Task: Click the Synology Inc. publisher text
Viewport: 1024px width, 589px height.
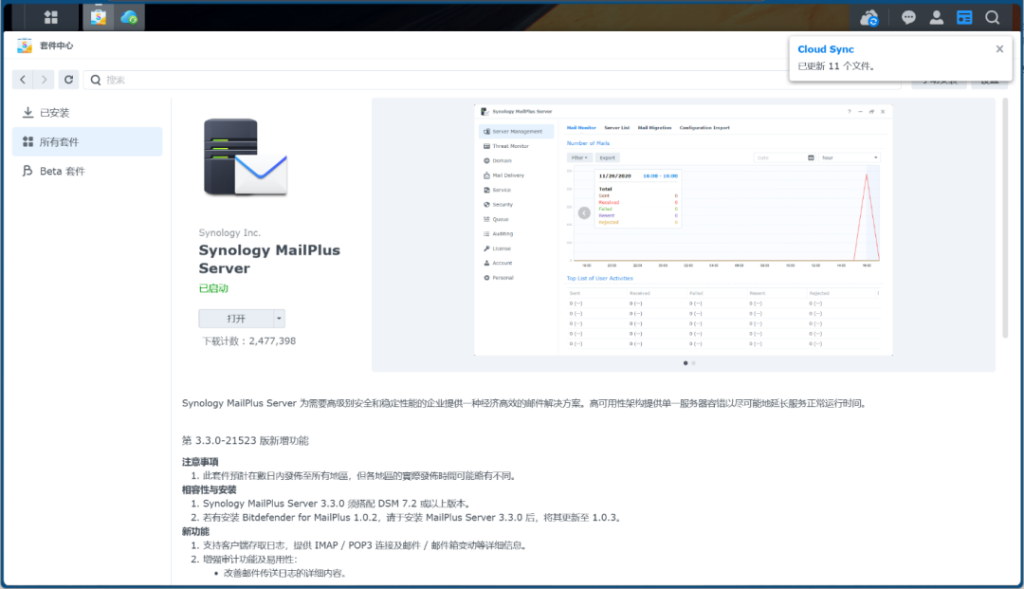Action: pos(229,232)
